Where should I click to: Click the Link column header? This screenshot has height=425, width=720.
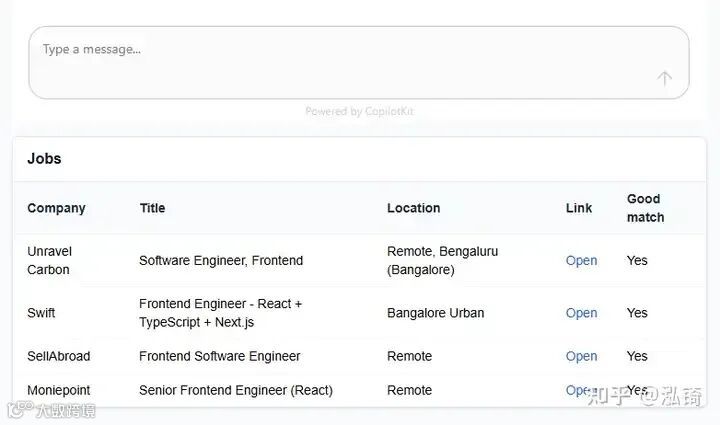tap(579, 208)
